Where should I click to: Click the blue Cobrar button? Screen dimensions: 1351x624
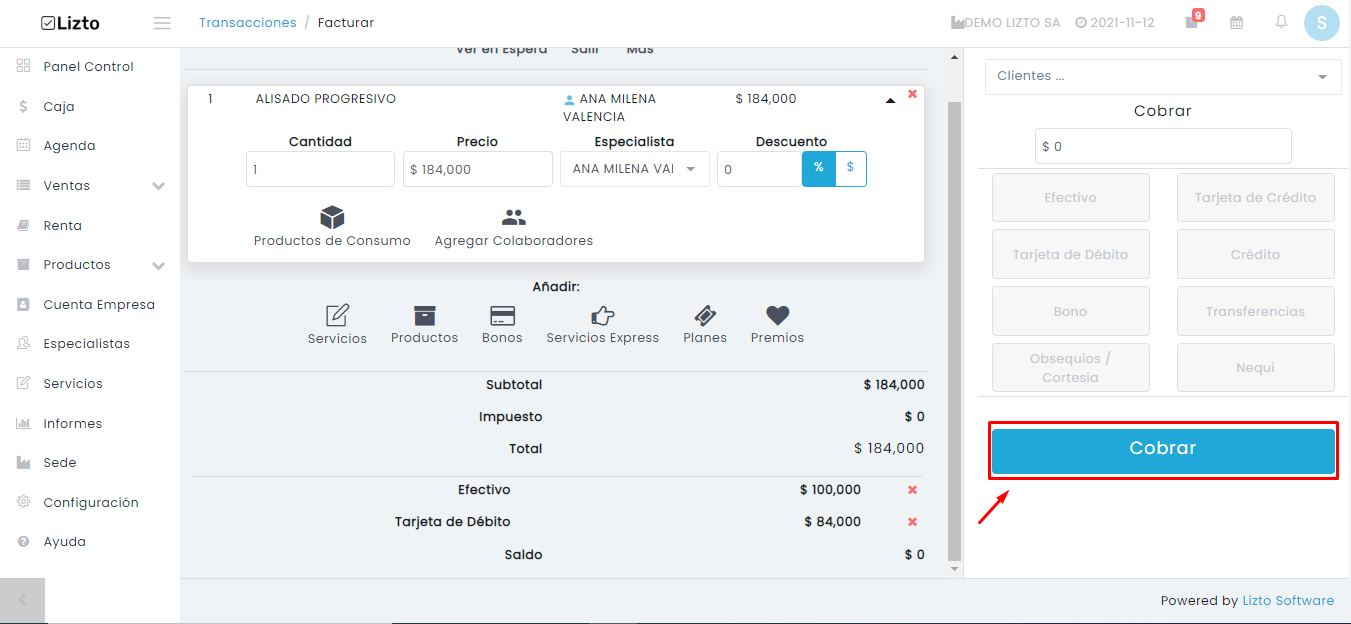[x=1163, y=450]
